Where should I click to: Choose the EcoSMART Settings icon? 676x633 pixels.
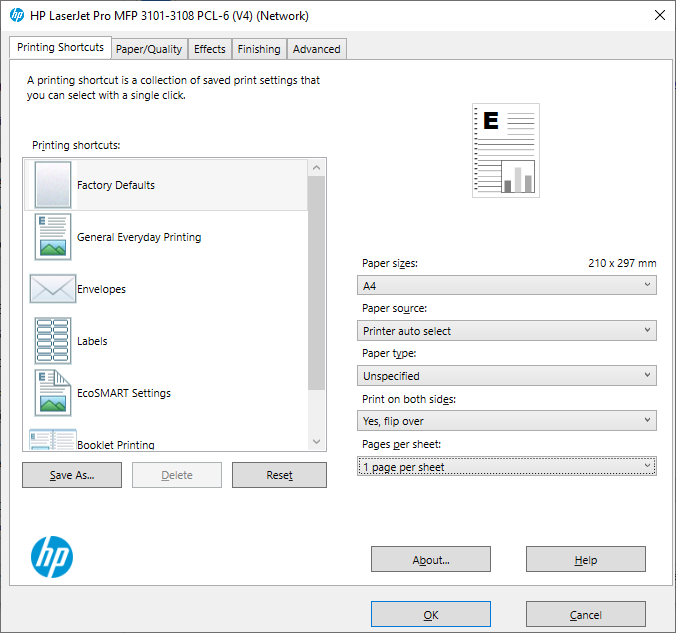[53, 393]
